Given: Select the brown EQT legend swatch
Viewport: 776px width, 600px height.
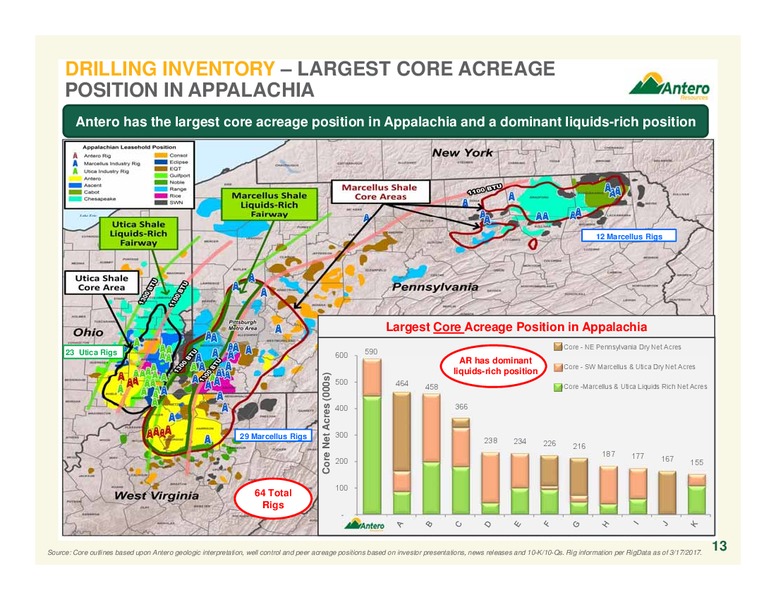Looking at the screenshot, I should point(161,169).
